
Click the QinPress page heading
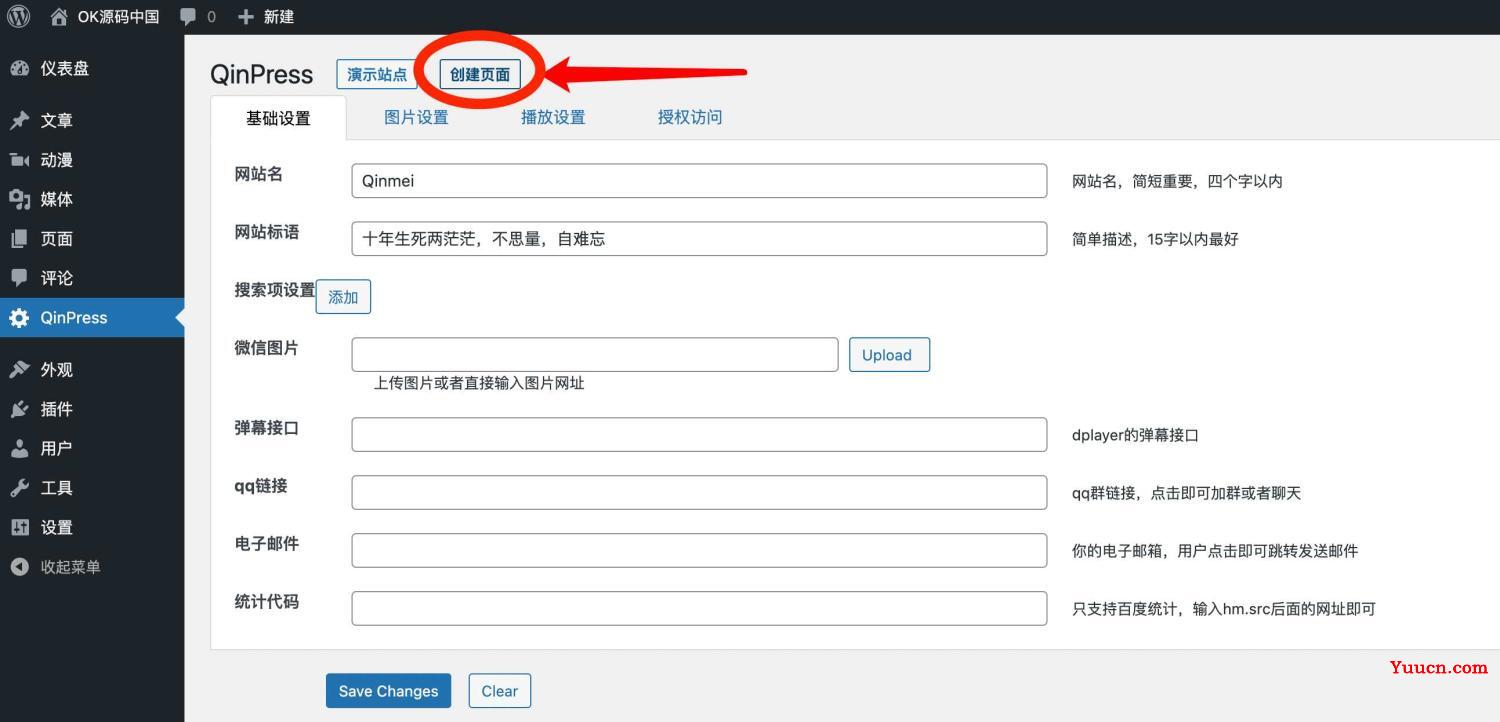pyautogui.click(x=261, y=75)
